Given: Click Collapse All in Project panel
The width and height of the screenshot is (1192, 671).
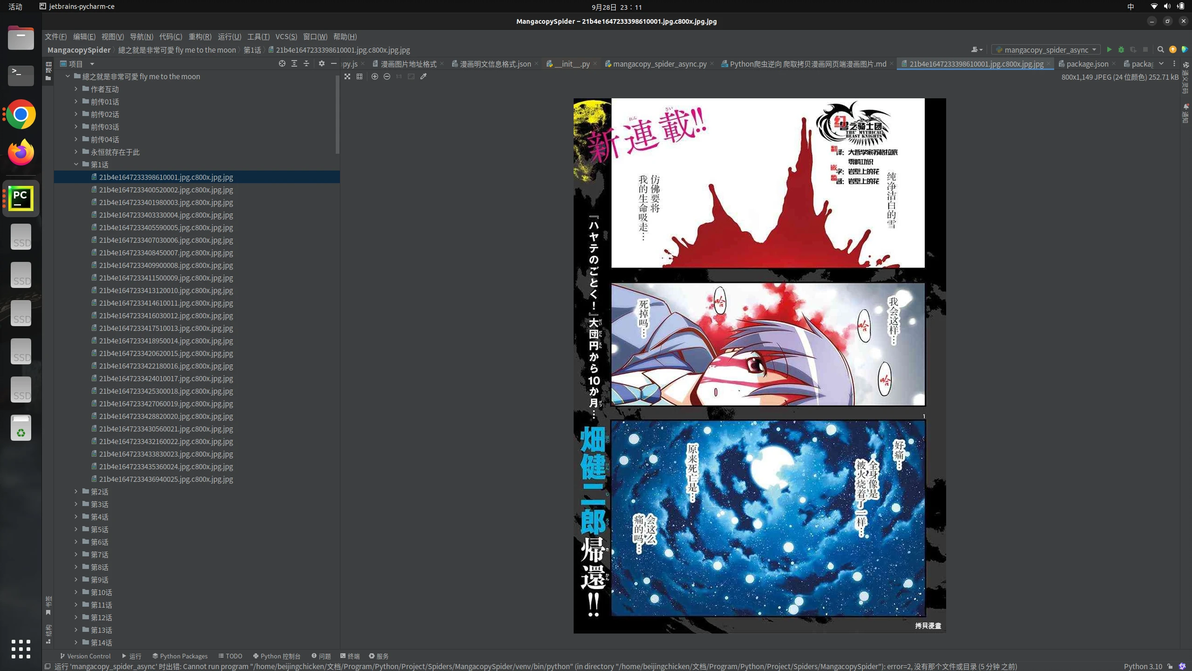Looking at the screenshot, I should click(306, 64).
